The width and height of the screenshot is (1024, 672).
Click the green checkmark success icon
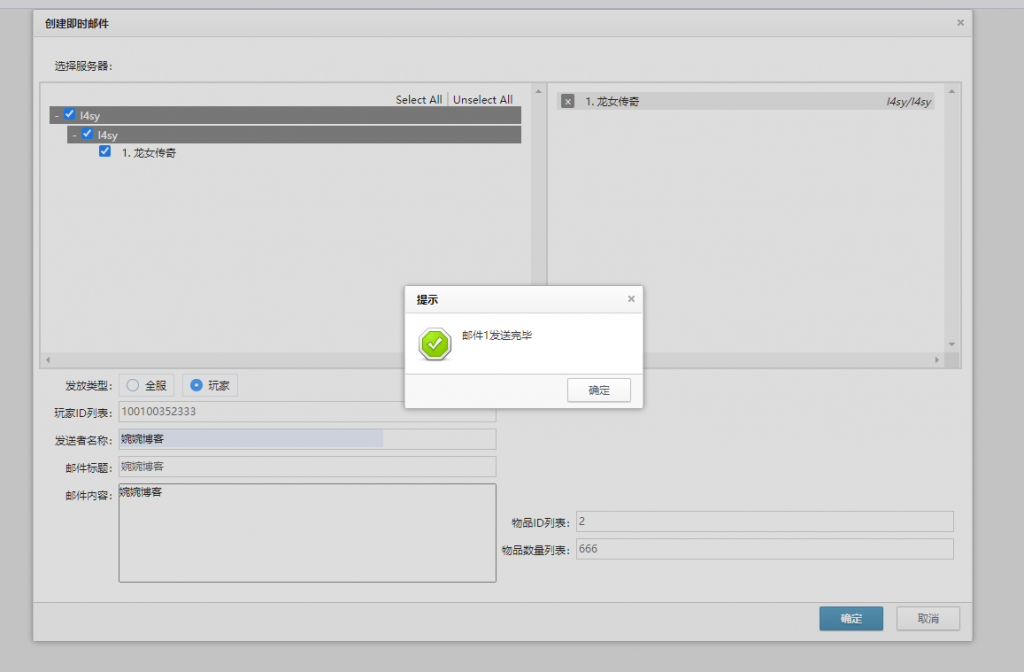point(434,344)
